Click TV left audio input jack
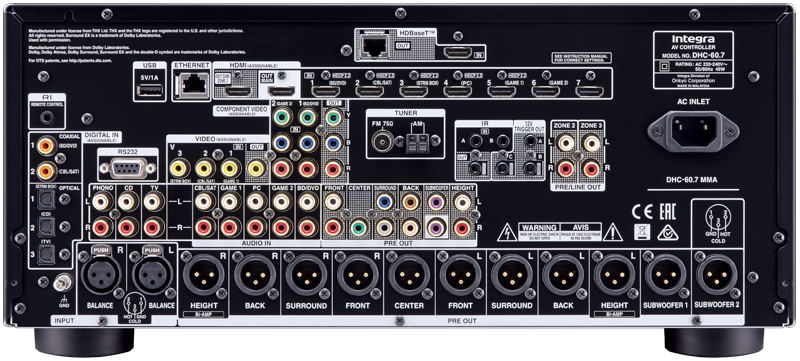Screen dimensions: 800x361 (x=154, y=202)
